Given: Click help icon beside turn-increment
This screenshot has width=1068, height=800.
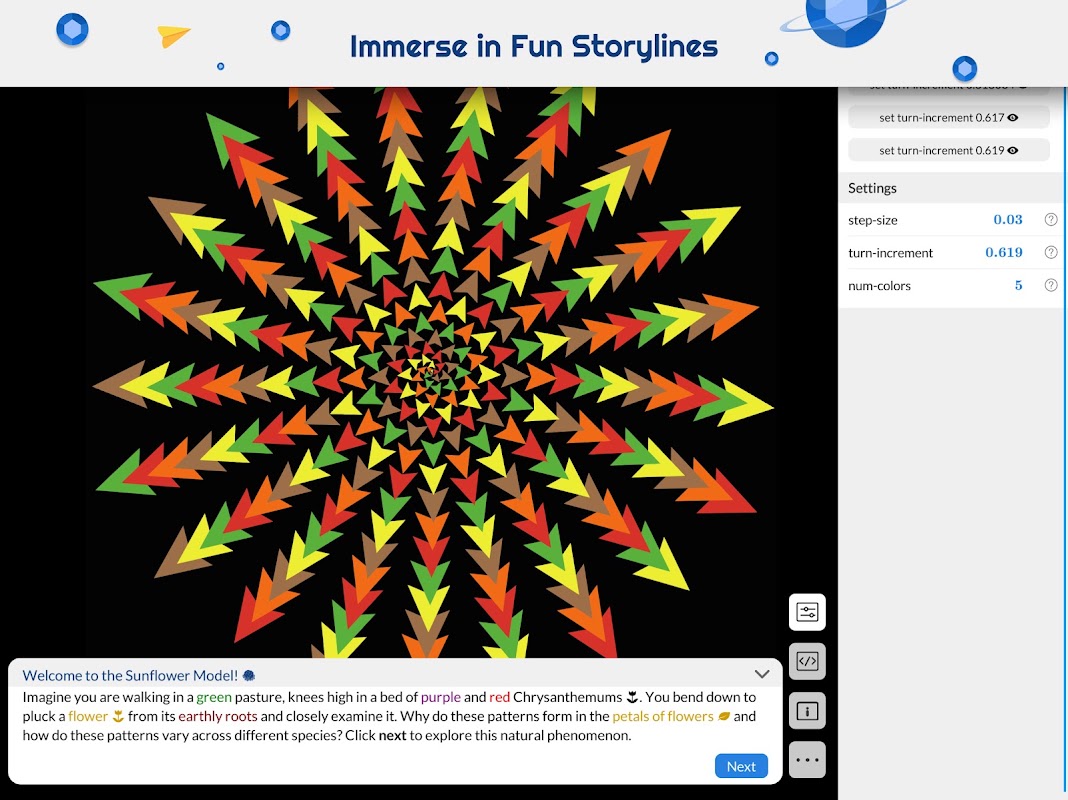Looking at the screenshot, I should [1051, 253].
